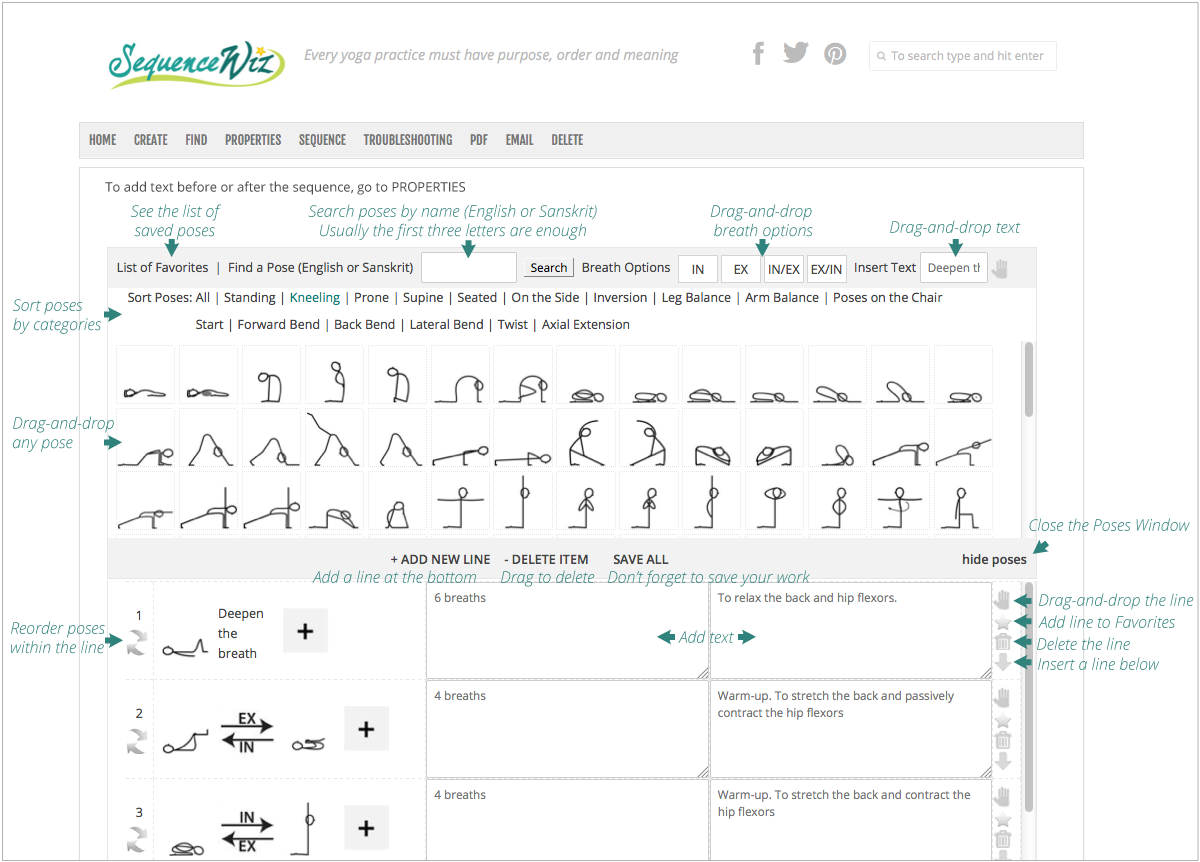Click the Search button for poses
Viewport: 1200px width, 862px height.
pyautogui.click(x=549, y=268)
